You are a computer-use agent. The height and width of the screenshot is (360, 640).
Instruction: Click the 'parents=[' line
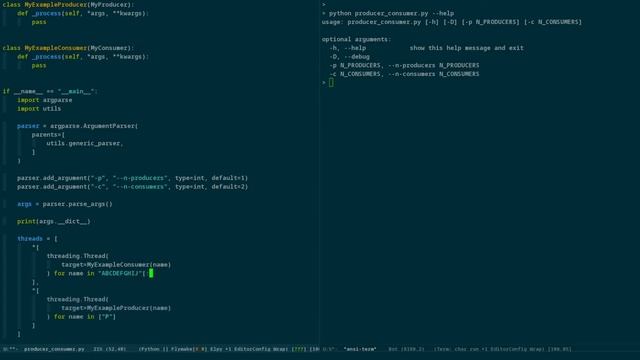pyautogui.click(x=48, y=135)
